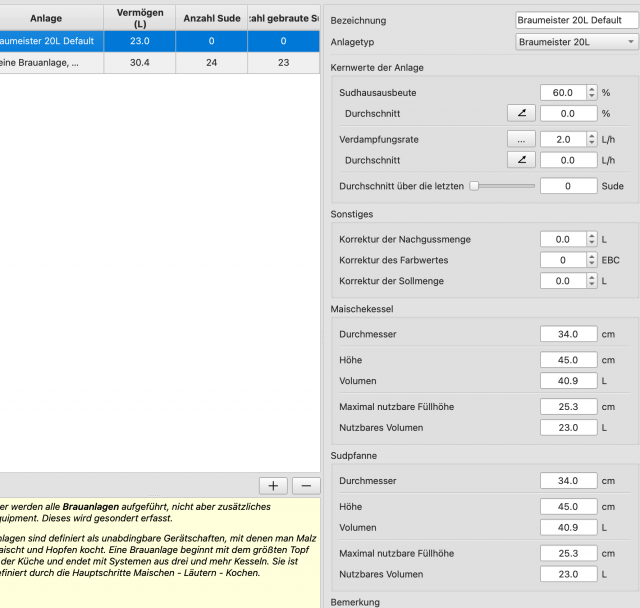
Task: Click the Verdampfungsrate stepper arrows
Action: click(592, 139)
